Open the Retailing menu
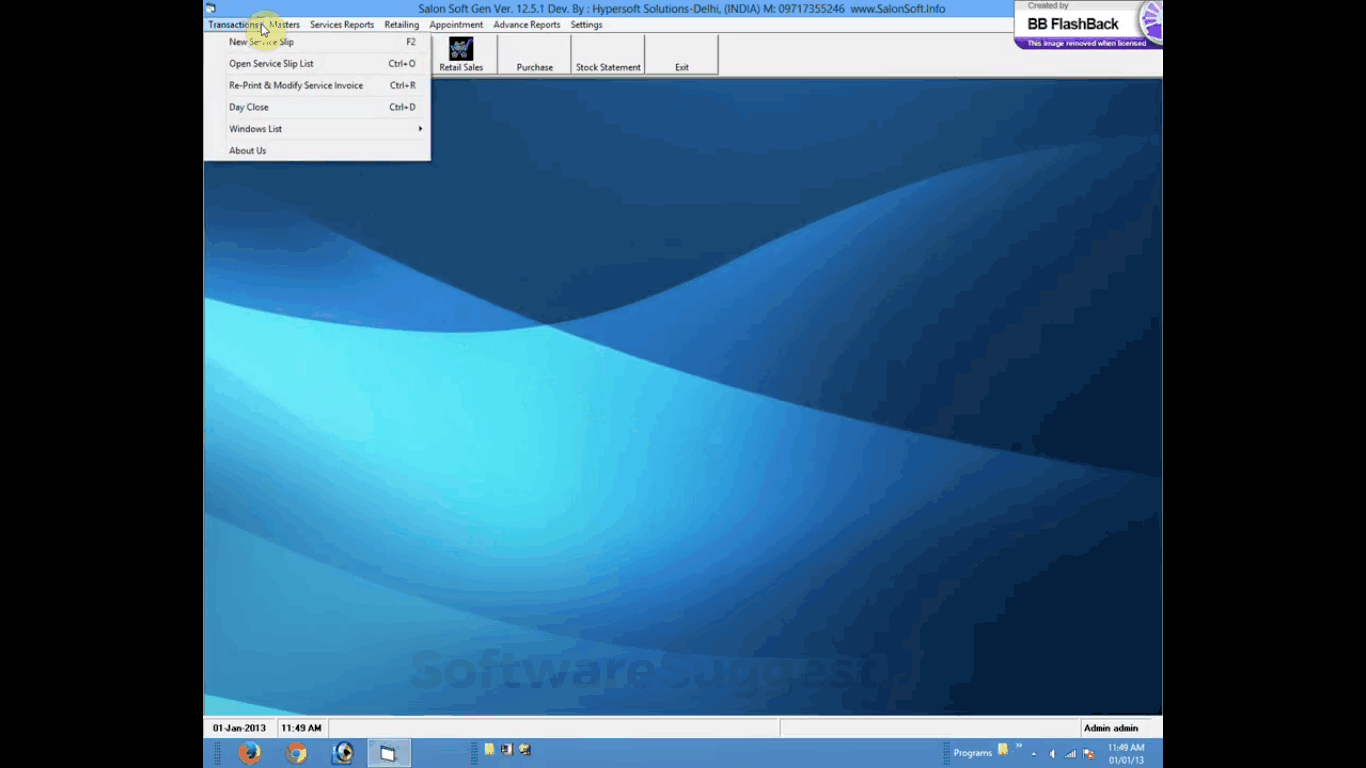Image resolution: width=1366 pixels, height=768 pixels. (x=402, y=25)
